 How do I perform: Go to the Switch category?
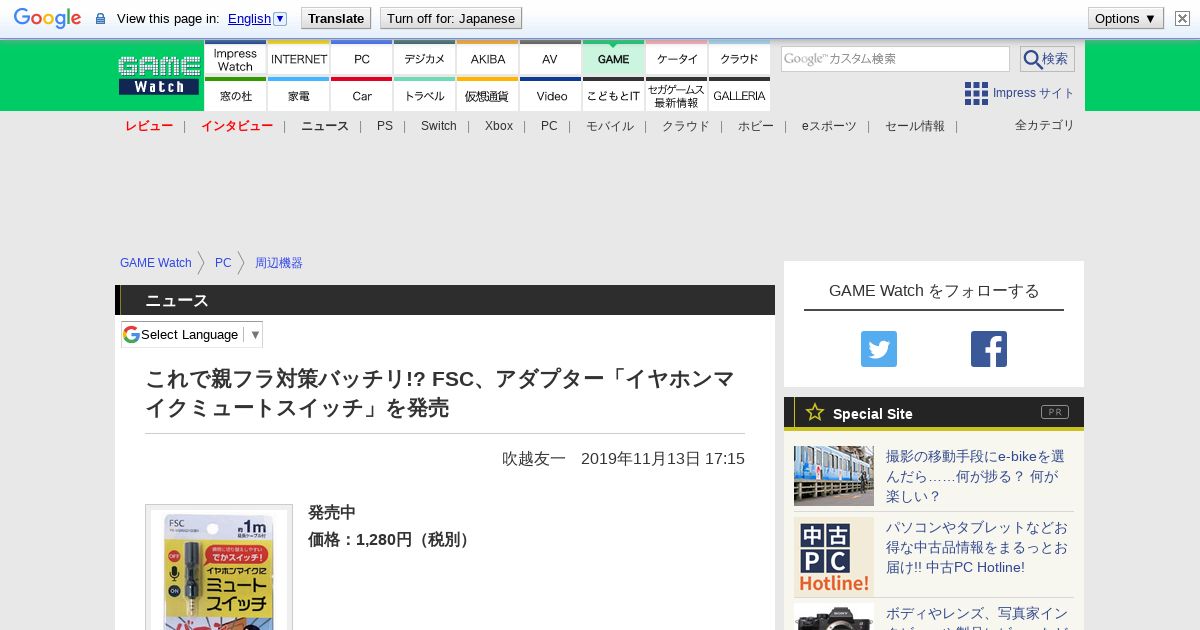(438, 126)
